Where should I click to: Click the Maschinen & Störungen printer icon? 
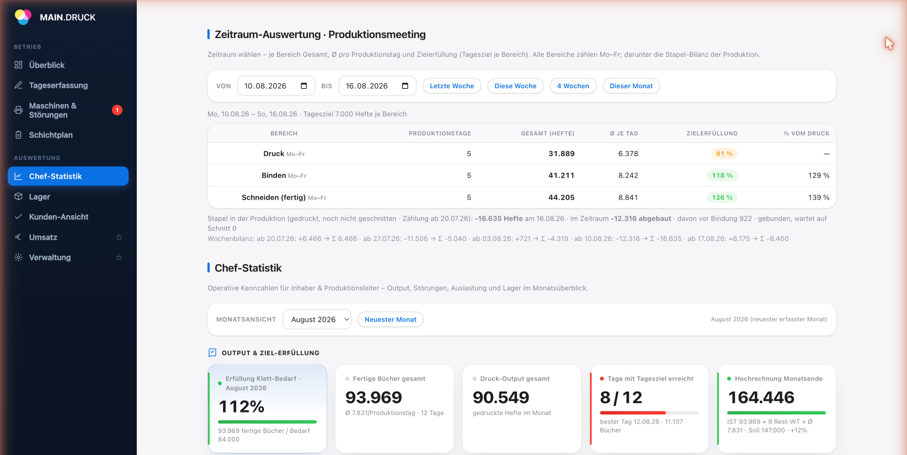pyautogui.click(x=19, y=110)
